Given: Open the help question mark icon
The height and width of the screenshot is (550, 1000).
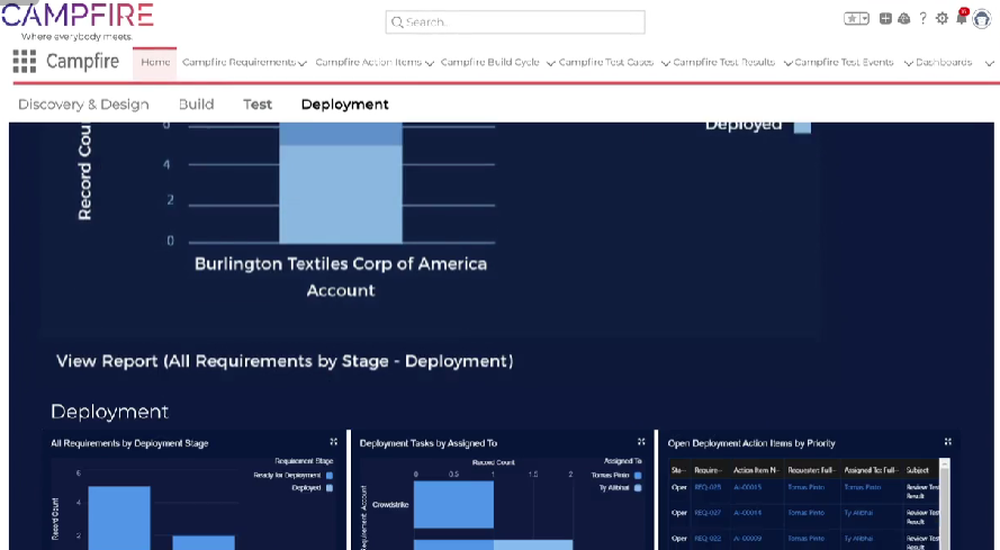Looking at the screenshot, I should (923, 19).
